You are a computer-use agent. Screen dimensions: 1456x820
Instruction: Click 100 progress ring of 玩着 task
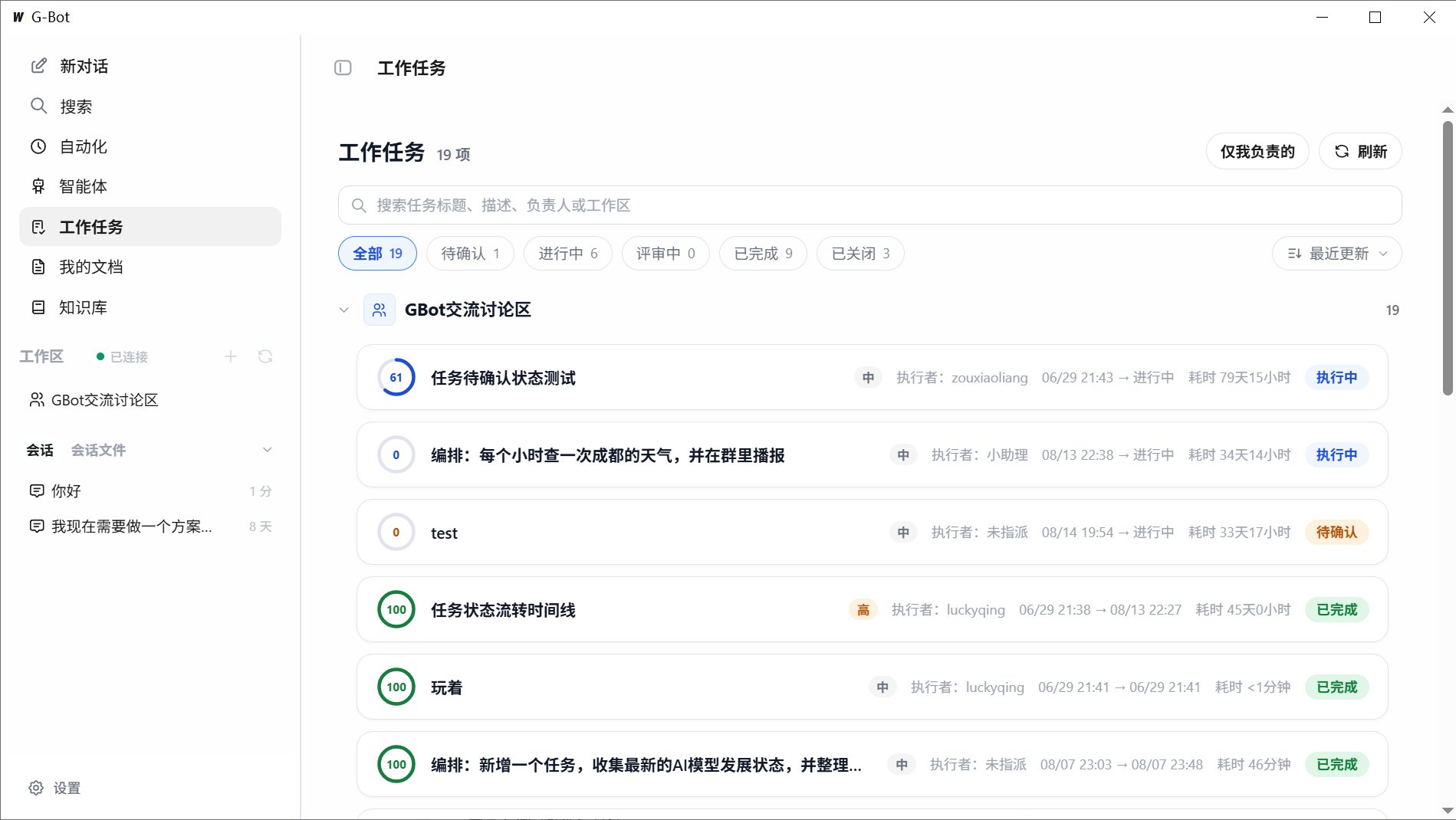point(396,687)
